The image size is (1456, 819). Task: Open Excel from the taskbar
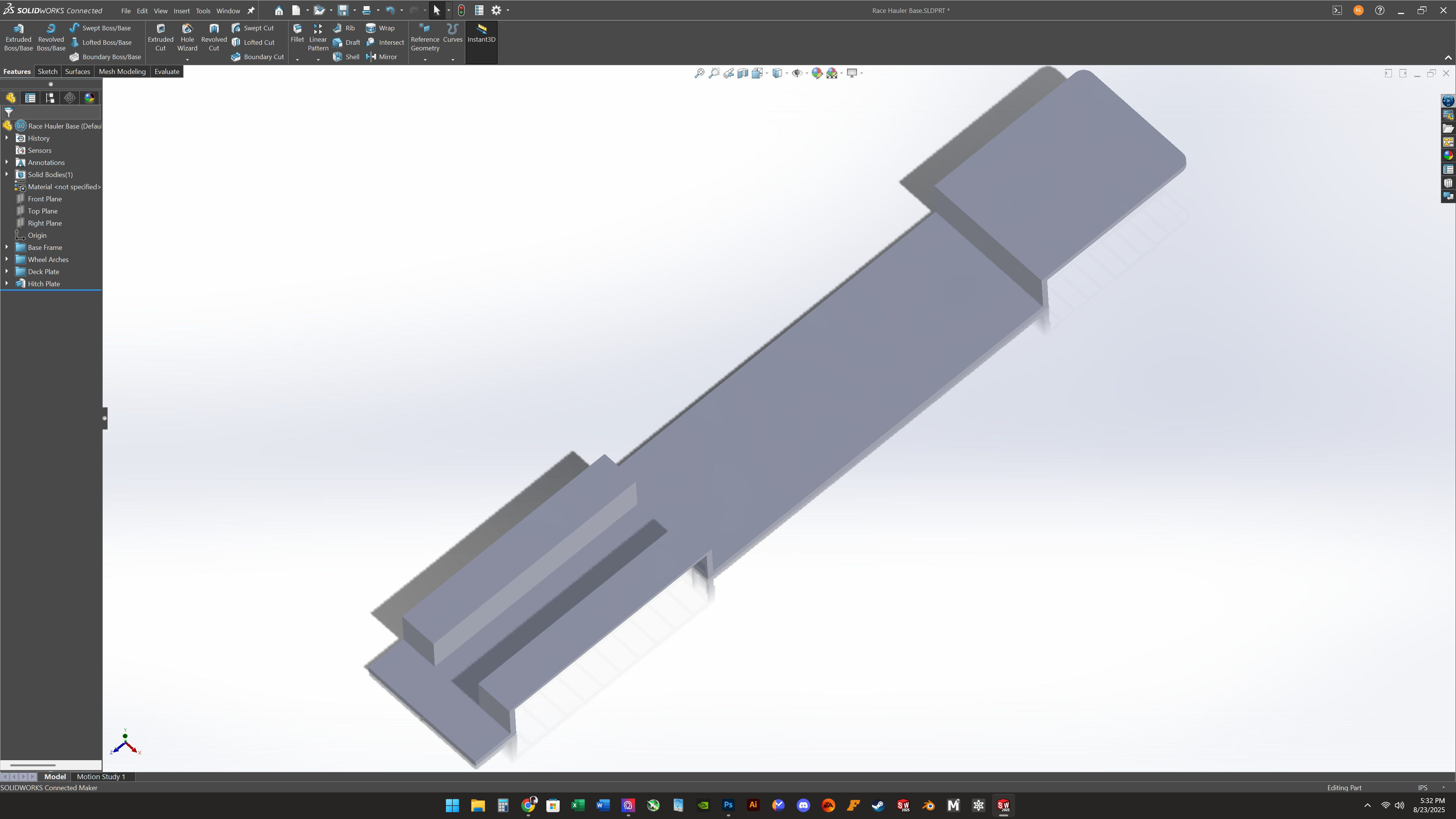point(577,805)
